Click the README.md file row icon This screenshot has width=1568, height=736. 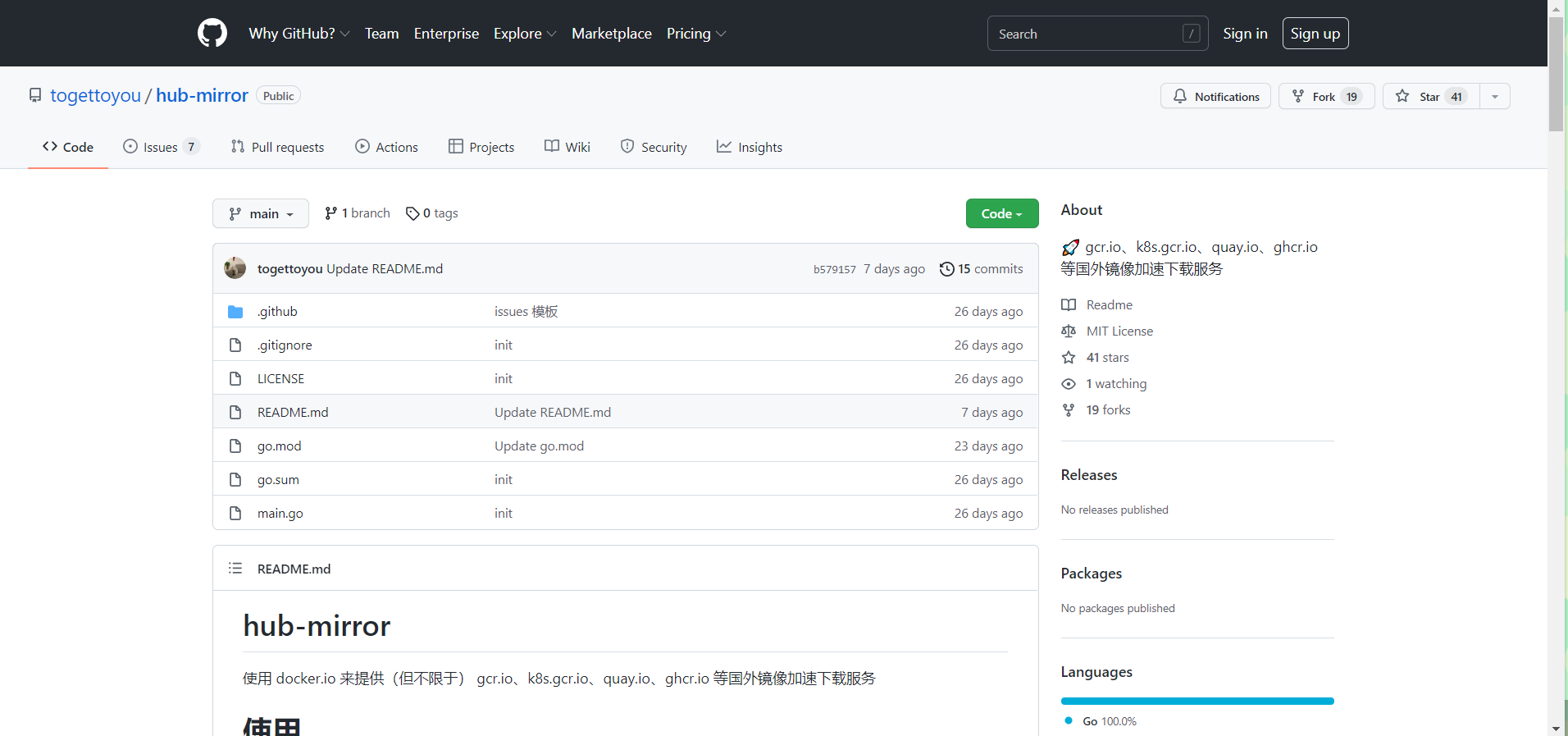pyautogui.click(x=235, y=413)
